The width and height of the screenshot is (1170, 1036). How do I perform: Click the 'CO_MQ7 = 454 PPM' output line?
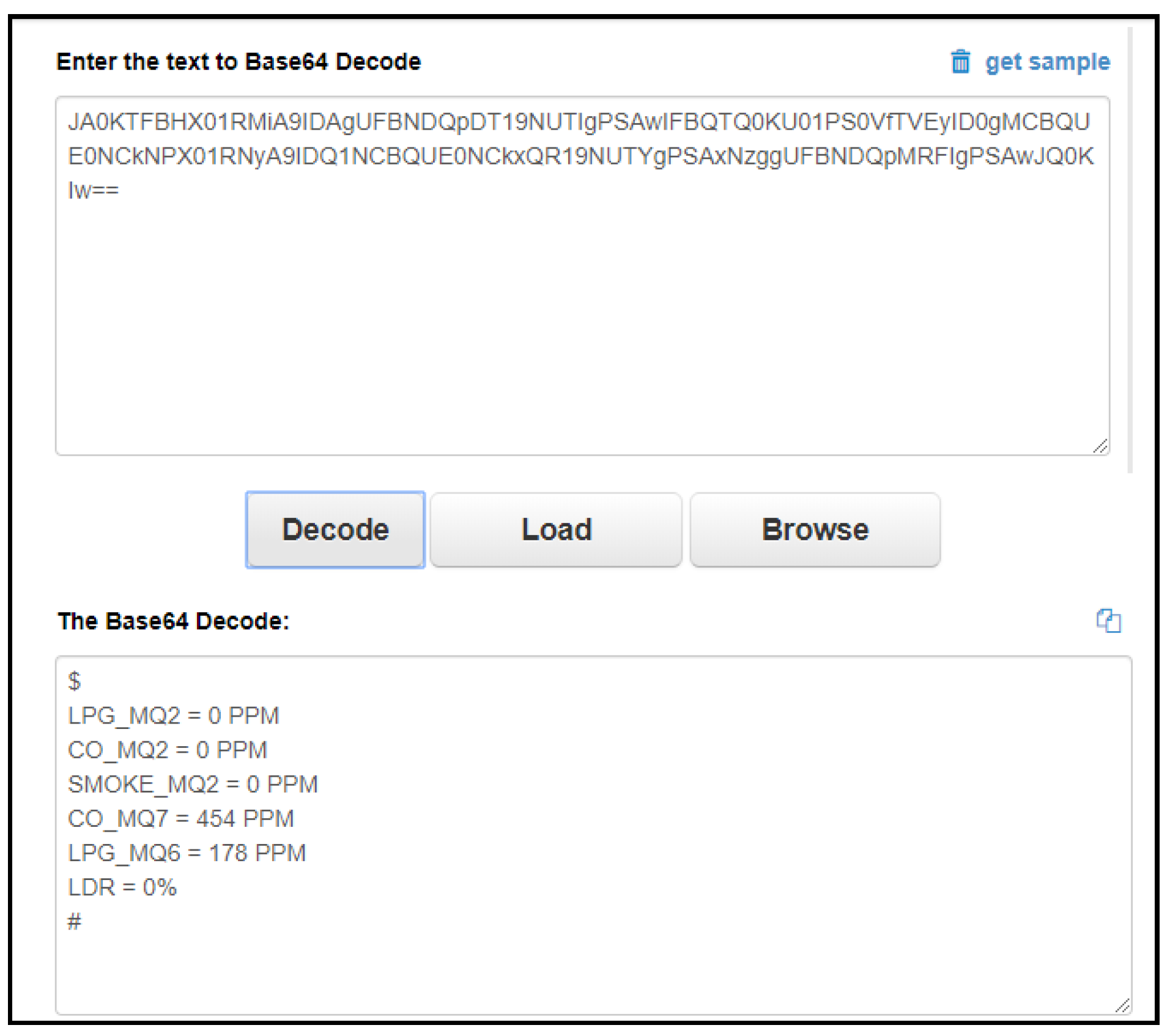180,818
